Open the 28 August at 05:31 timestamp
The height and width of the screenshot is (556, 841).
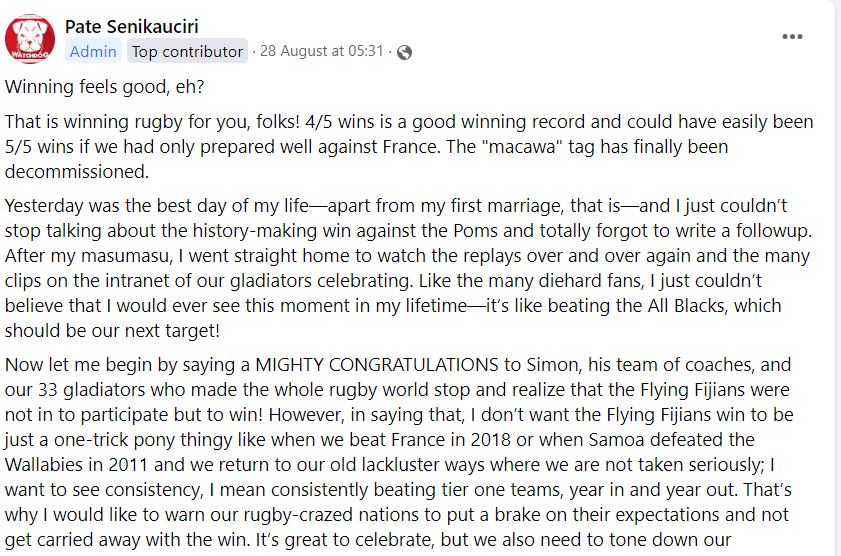[x=322, y=51]
